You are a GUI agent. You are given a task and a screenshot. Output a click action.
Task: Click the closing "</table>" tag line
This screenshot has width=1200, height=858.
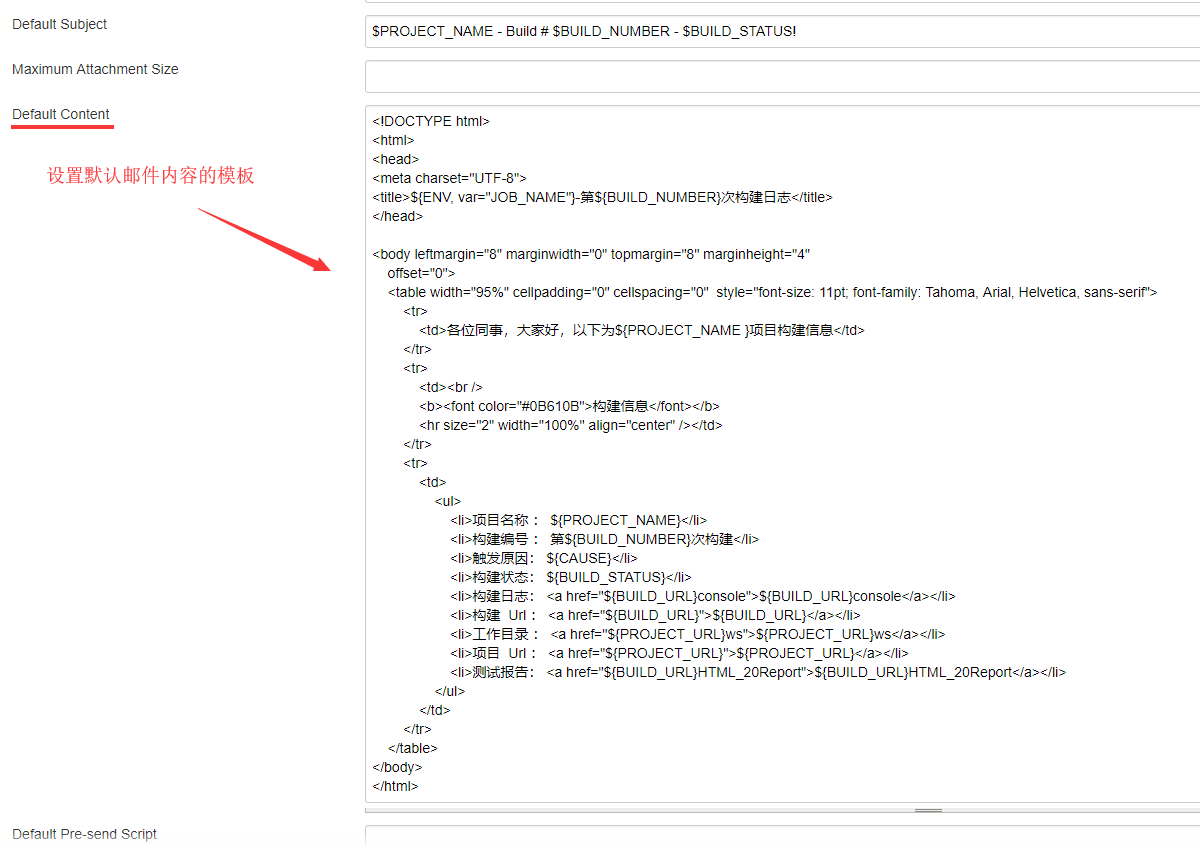(x=413, y=748)
